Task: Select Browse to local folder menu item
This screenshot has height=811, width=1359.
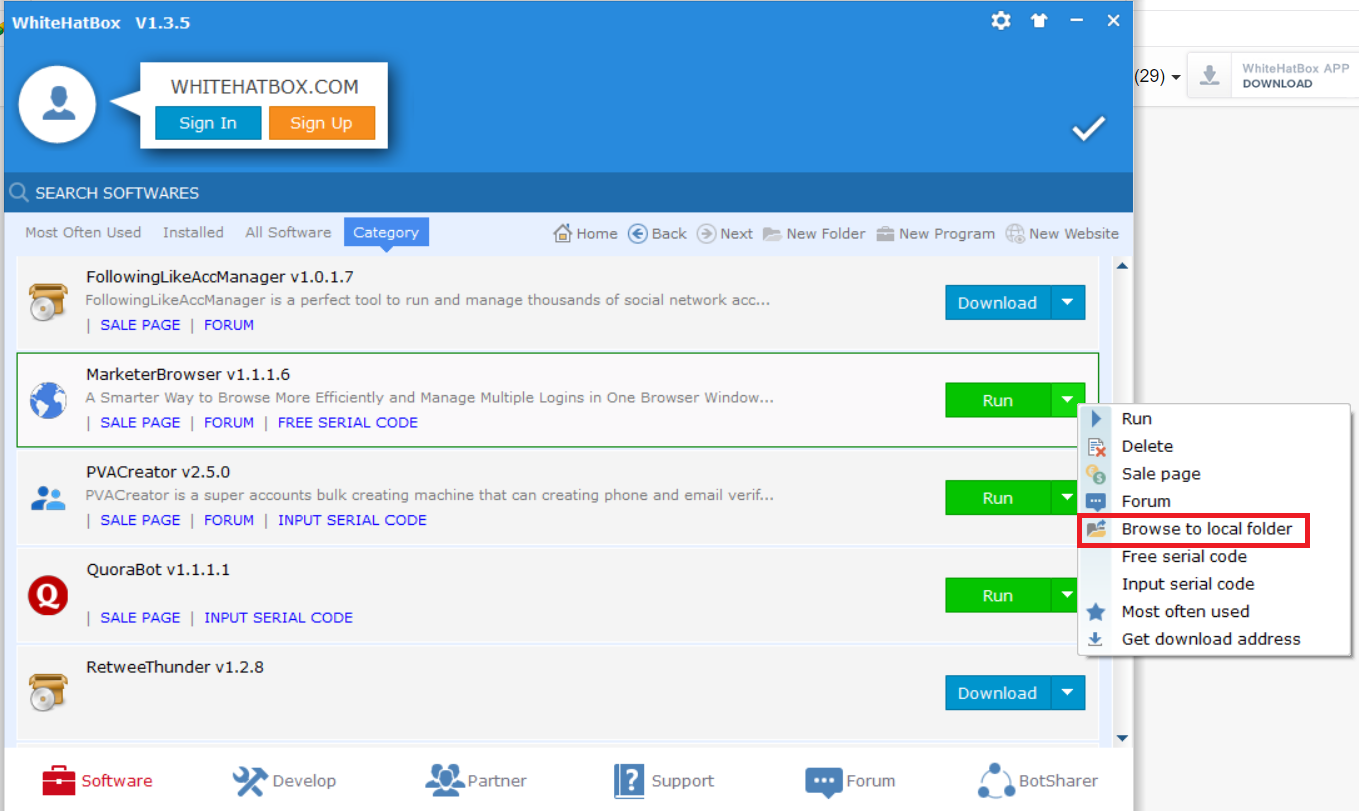Action: pos(1206,529)
